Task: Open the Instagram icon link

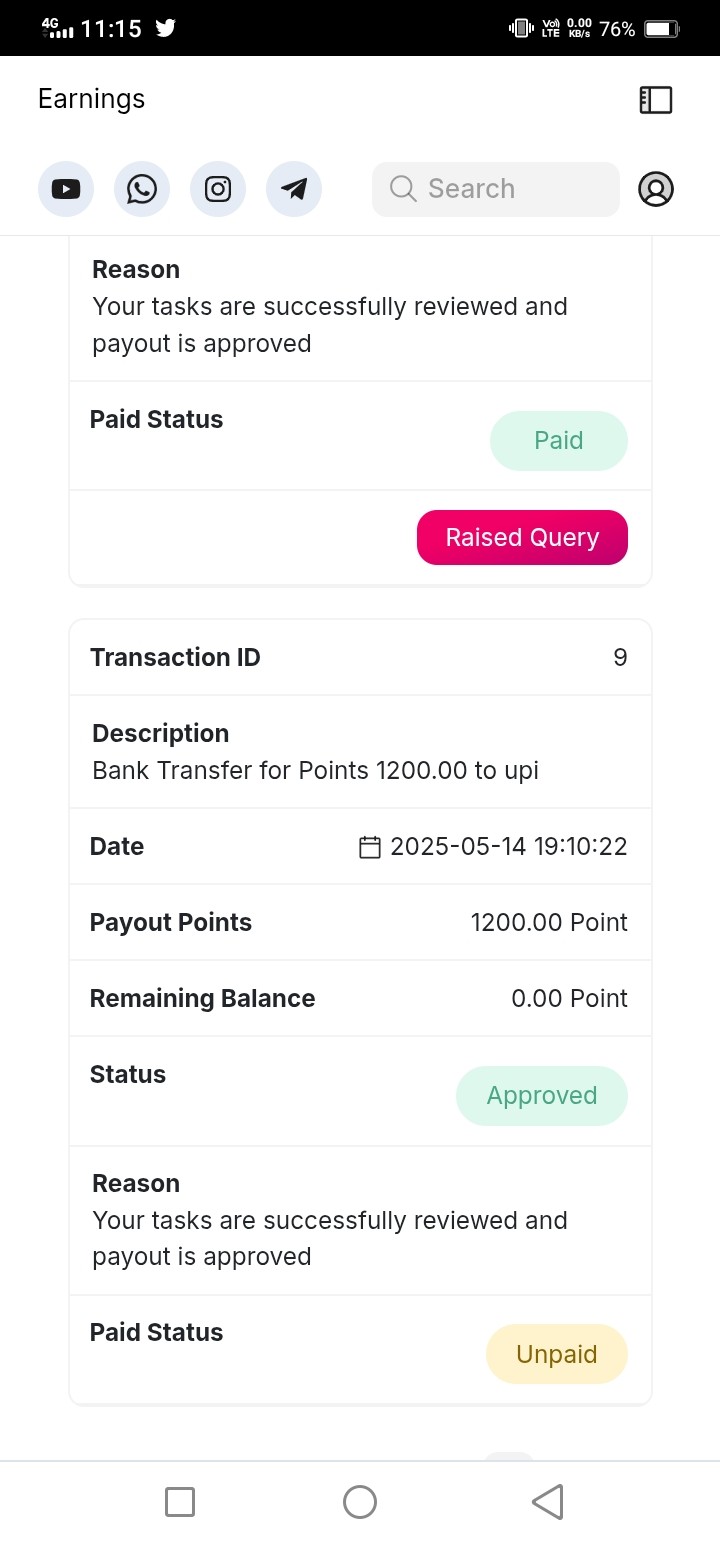Action: coord(218,189)
